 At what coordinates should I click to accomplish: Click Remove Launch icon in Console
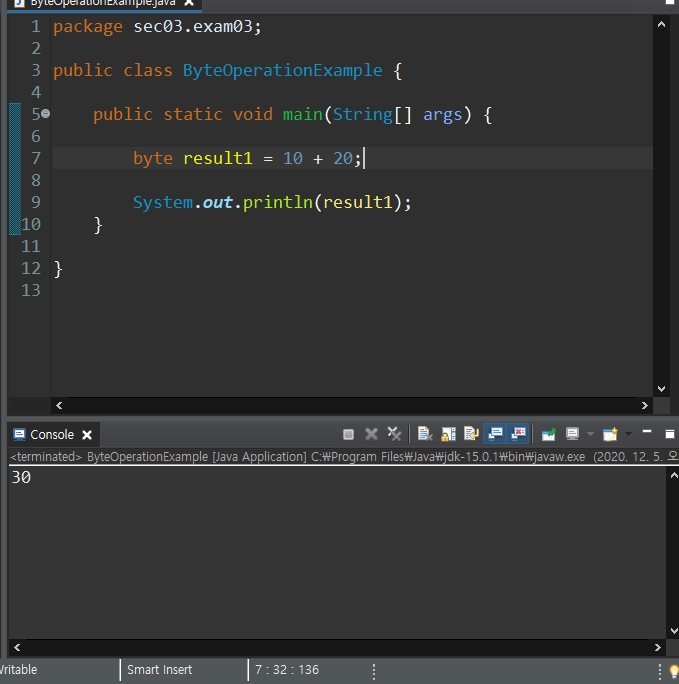point(371,434)
